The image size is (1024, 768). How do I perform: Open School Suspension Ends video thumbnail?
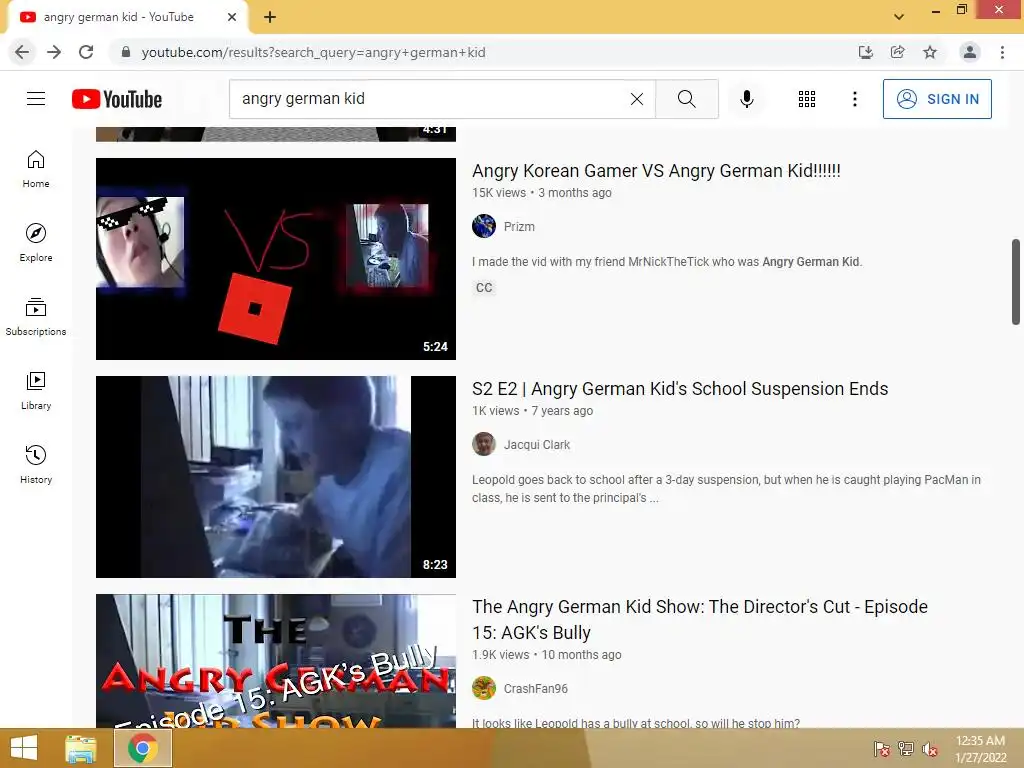276,477
